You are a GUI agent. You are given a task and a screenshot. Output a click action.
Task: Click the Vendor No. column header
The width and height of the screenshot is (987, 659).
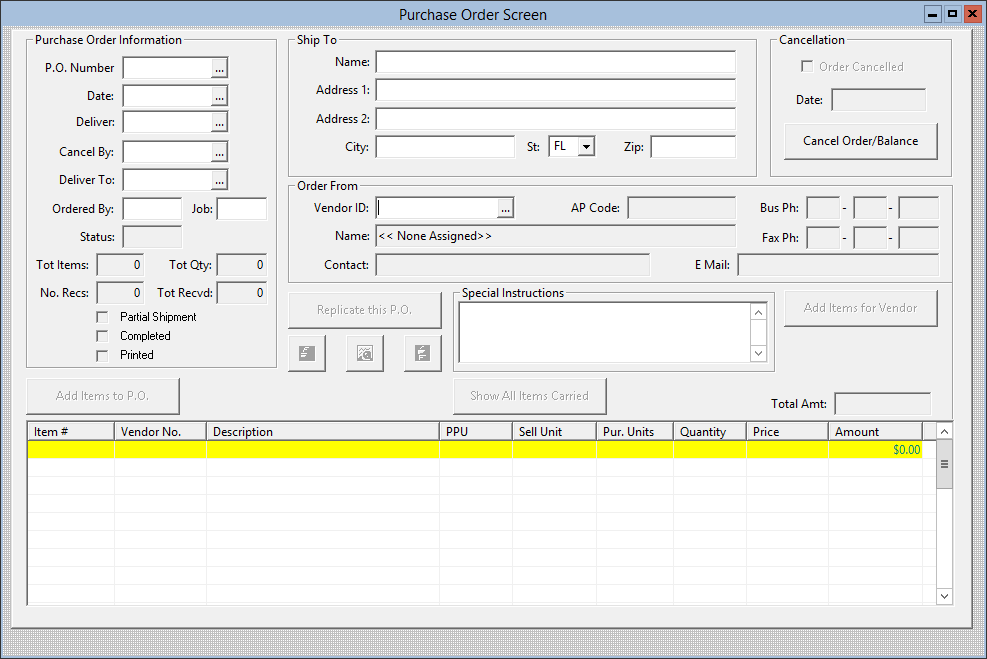tap(161, 432)
